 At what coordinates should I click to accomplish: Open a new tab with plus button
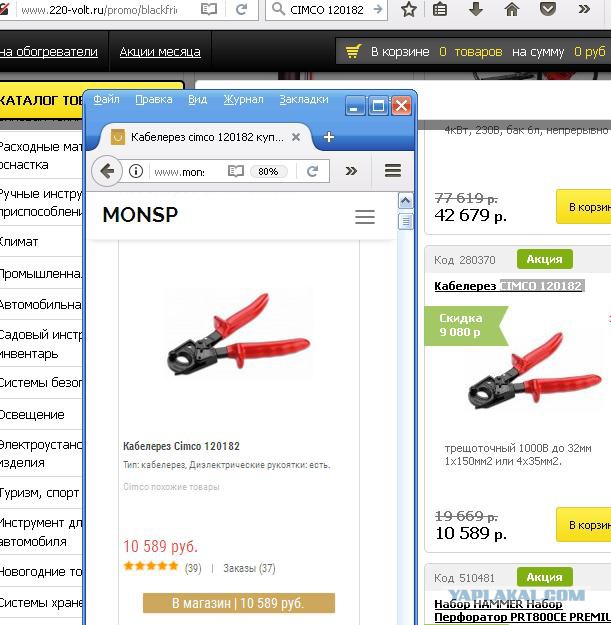pos(329,137)
